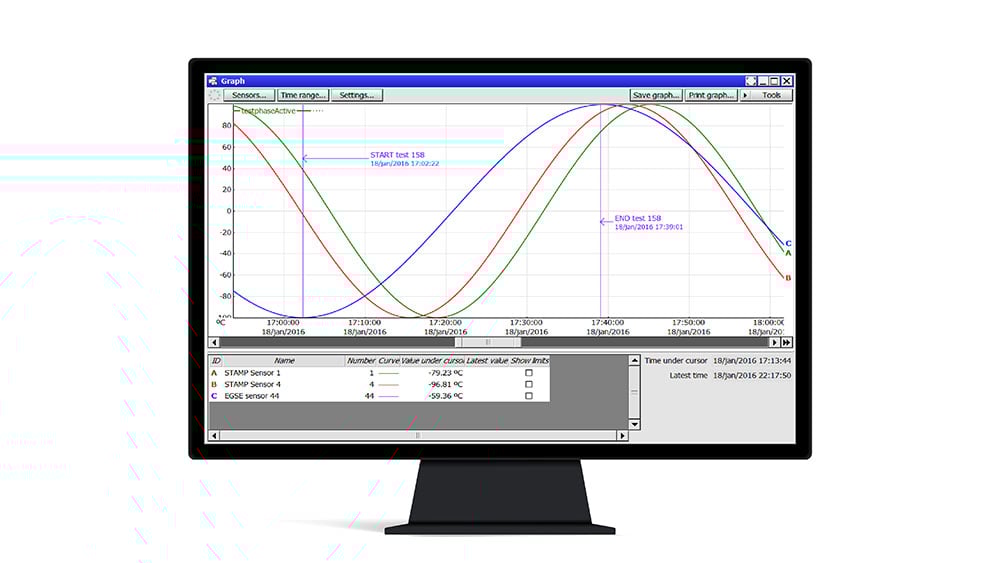This screenshot has height=563, width=1000.
Task: Open the Time range... options
Action: [x=302, y=96]
